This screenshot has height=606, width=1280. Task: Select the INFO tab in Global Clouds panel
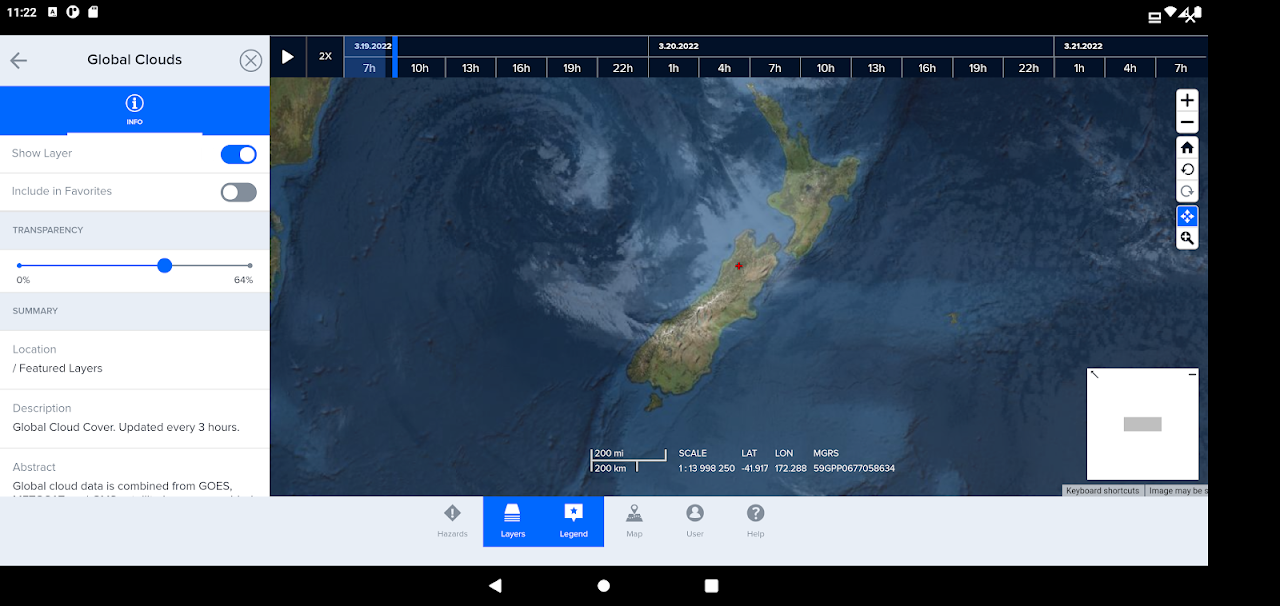click(134, 110)
